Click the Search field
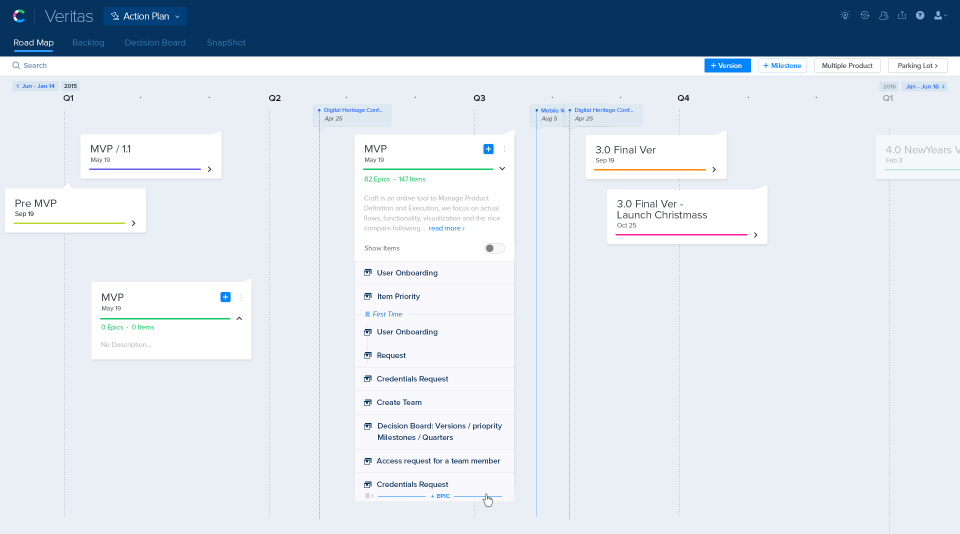Viewport: 960px width, 534px height. [35, 66]
